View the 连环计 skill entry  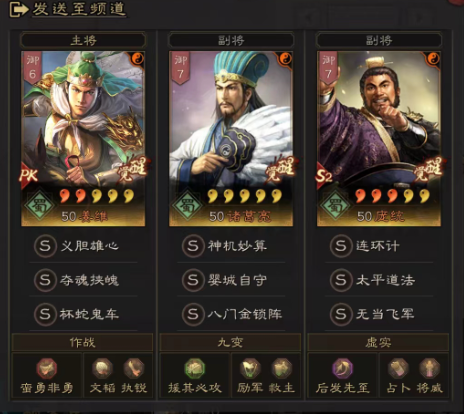point(379,246)
